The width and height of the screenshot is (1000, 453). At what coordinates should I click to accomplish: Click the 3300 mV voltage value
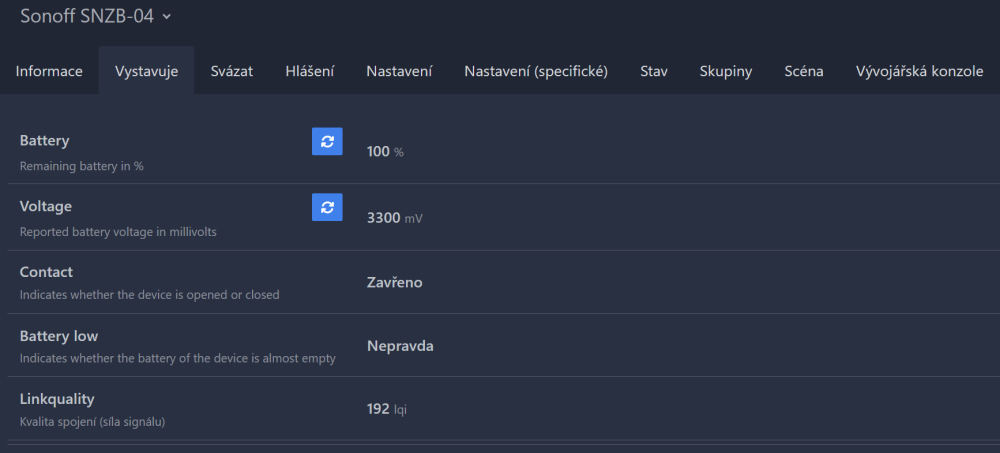pos(394,217)
